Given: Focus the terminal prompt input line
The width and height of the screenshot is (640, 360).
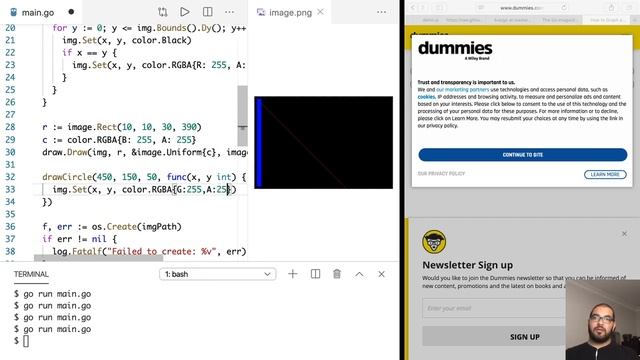Looking at the screenshot, I should pyautogui.click(x=26, y=341).
